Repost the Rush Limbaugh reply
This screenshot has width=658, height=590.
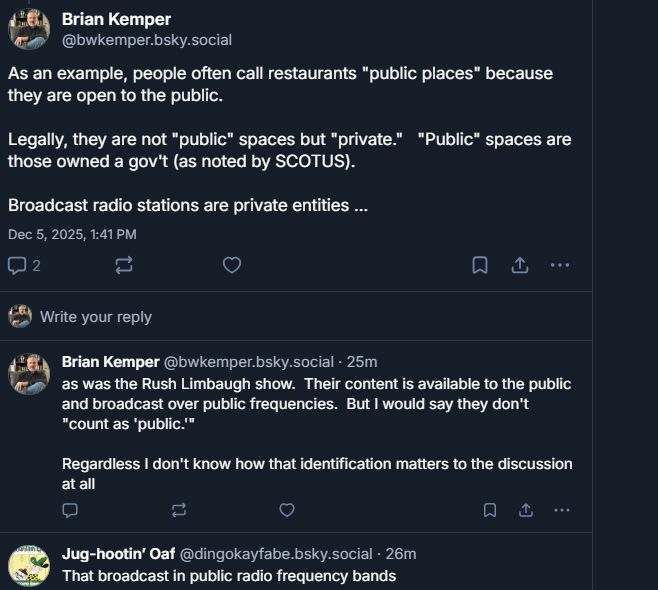(x=179, y=510)
